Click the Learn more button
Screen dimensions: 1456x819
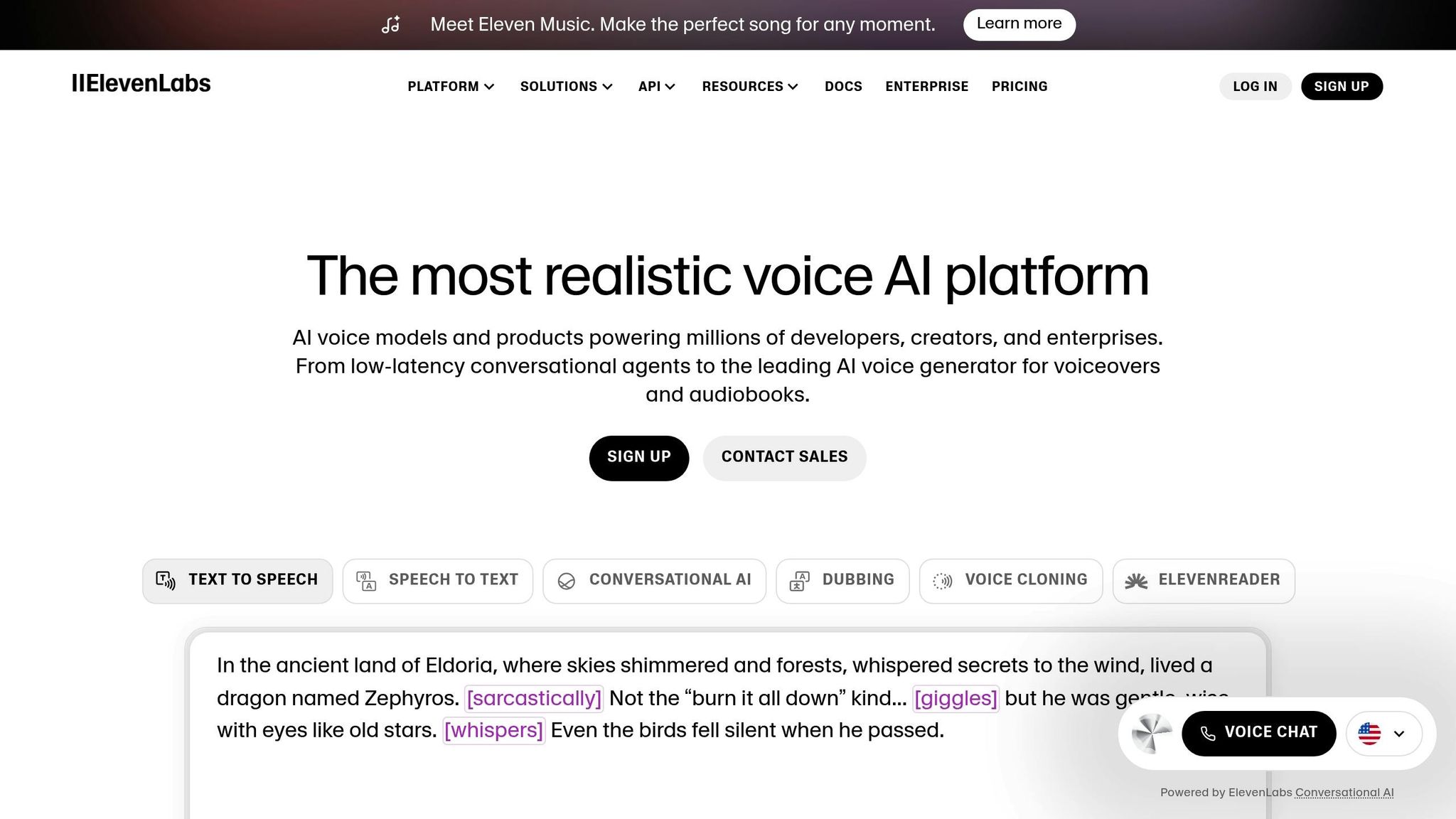[x=1019, y=23]
